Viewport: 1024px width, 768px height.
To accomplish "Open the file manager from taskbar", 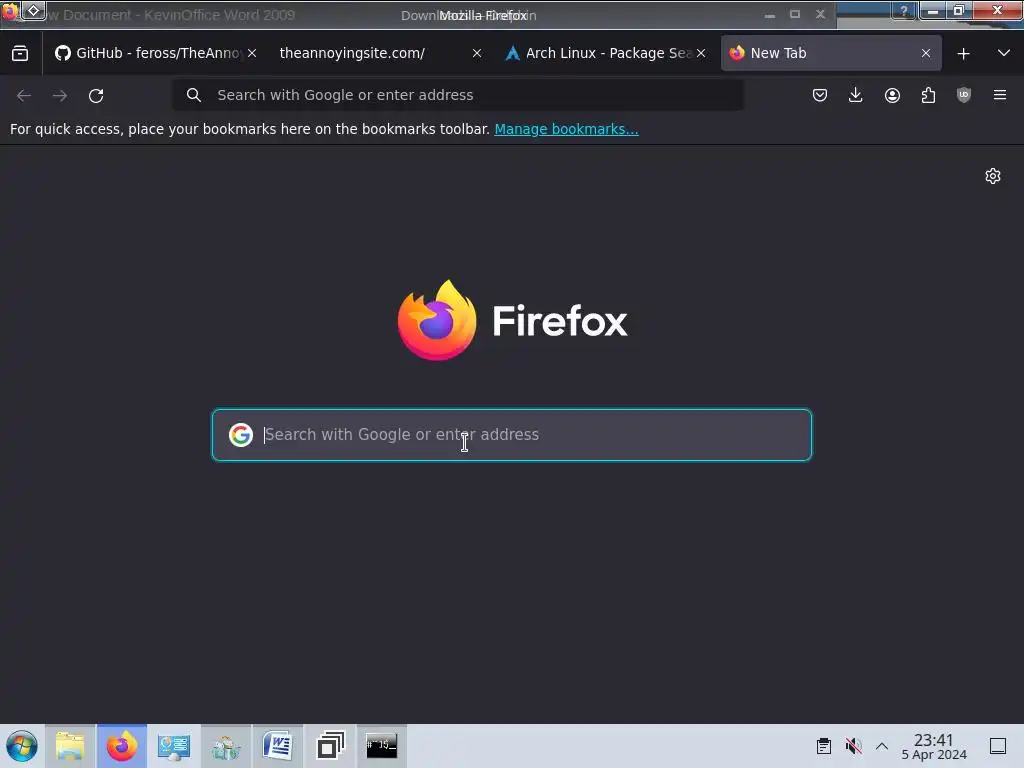I will (x=71, y=746).
